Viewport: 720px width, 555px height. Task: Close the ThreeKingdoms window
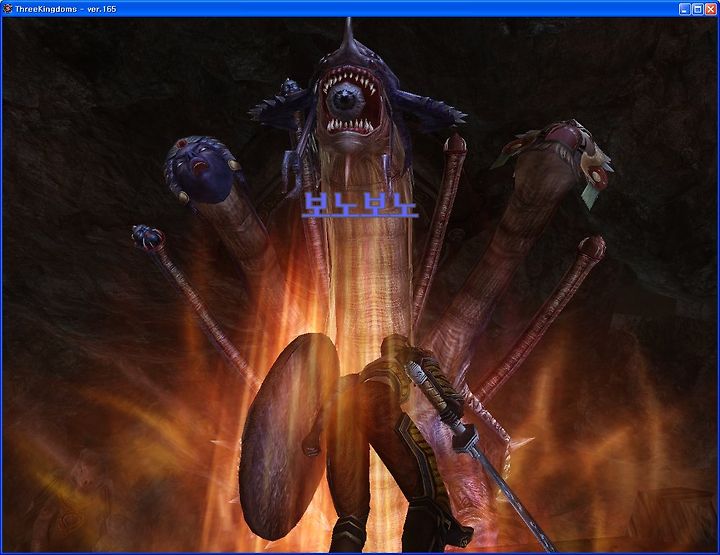coord(710,9)
